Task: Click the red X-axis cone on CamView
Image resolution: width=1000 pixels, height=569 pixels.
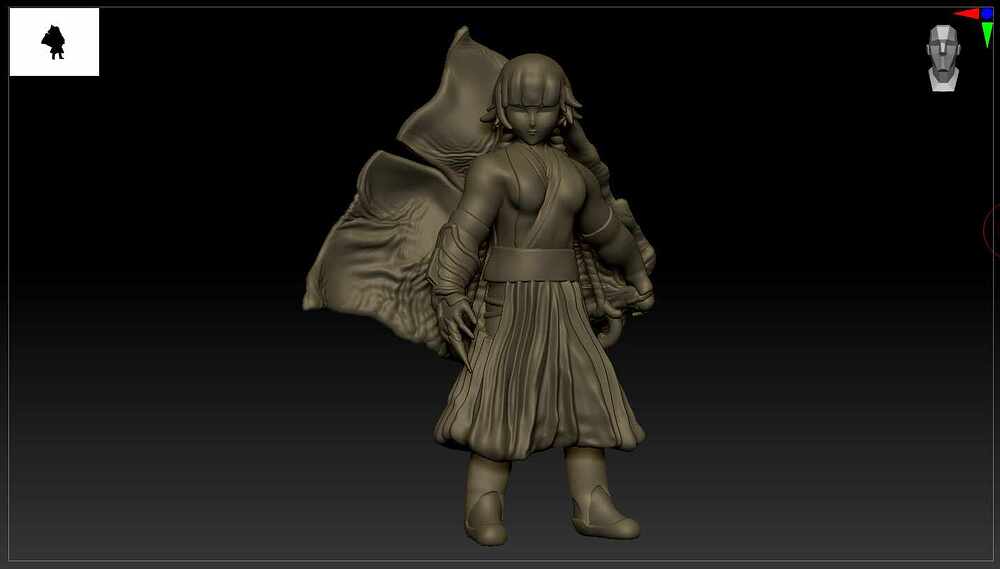Action: click(966, 14)
